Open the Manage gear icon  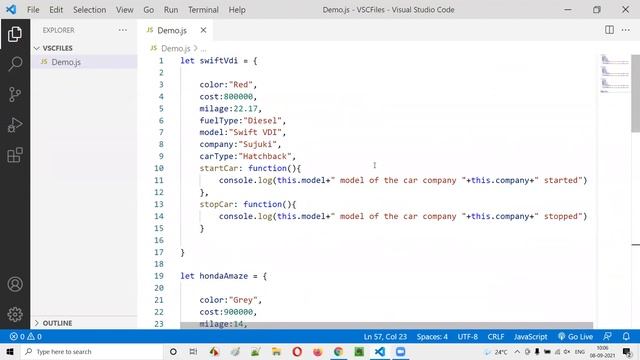coord(15,314)
